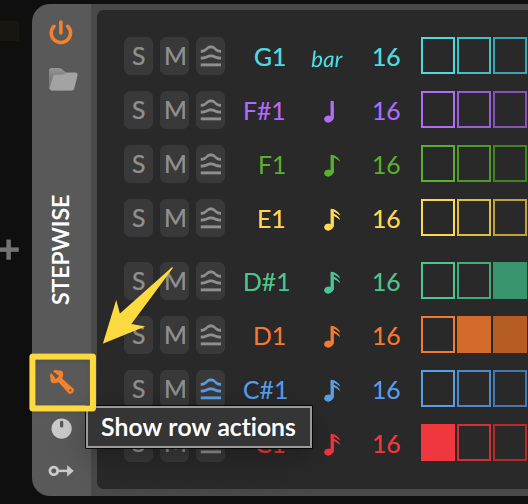
Task: Click the blue note icon in the C#1 row
Action: coord(332,391)
